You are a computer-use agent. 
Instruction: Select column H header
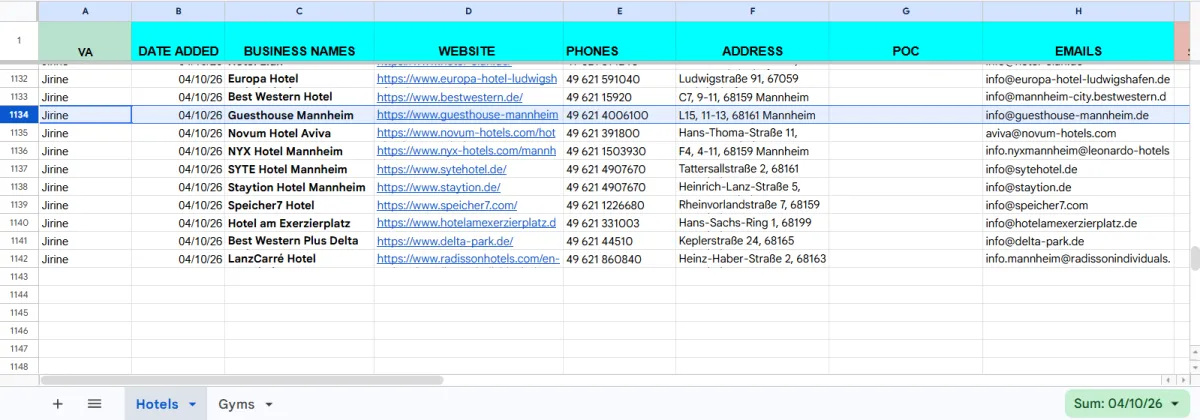click(x=1078, y=11)
